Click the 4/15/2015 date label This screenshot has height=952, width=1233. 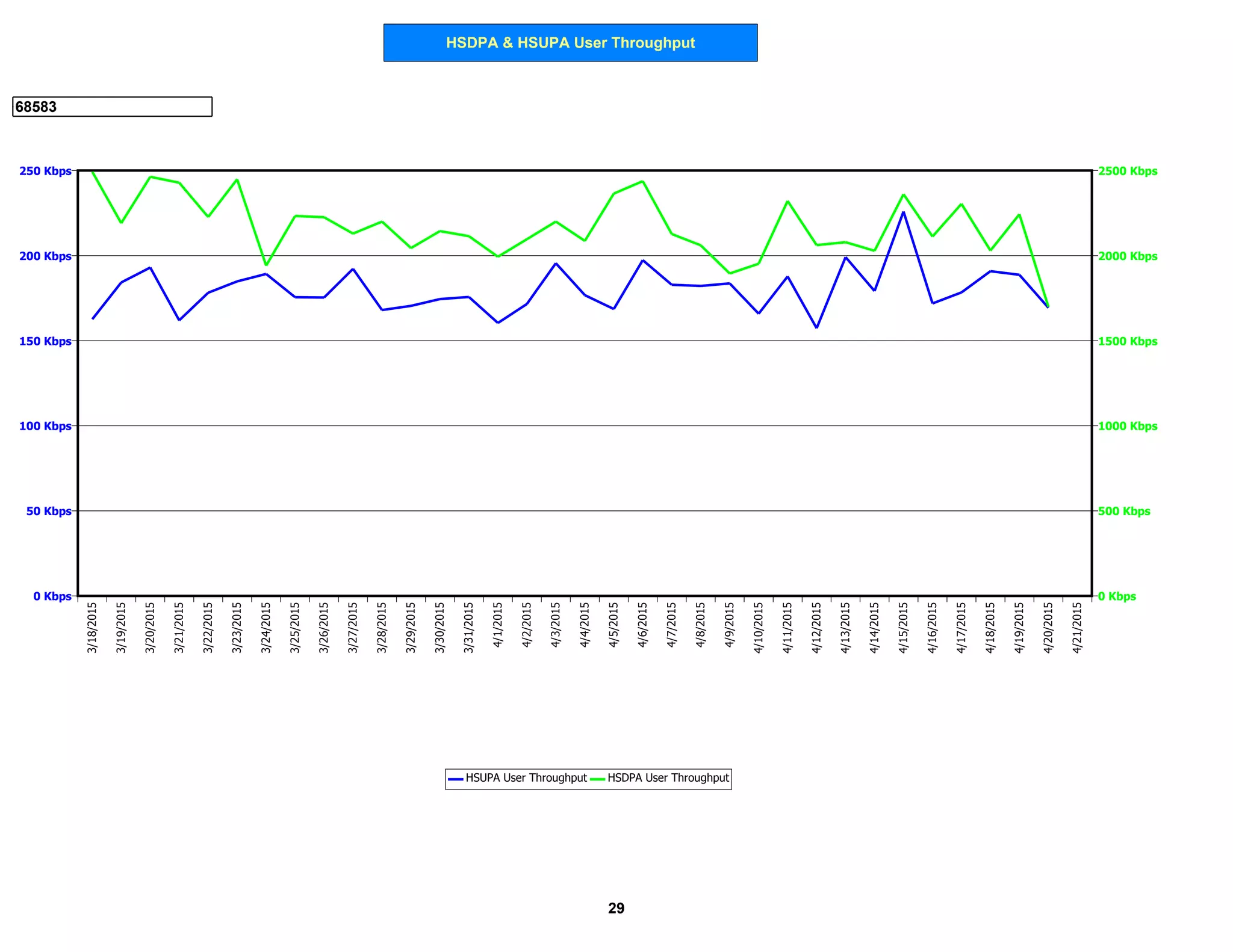click(x=903, y=628)
